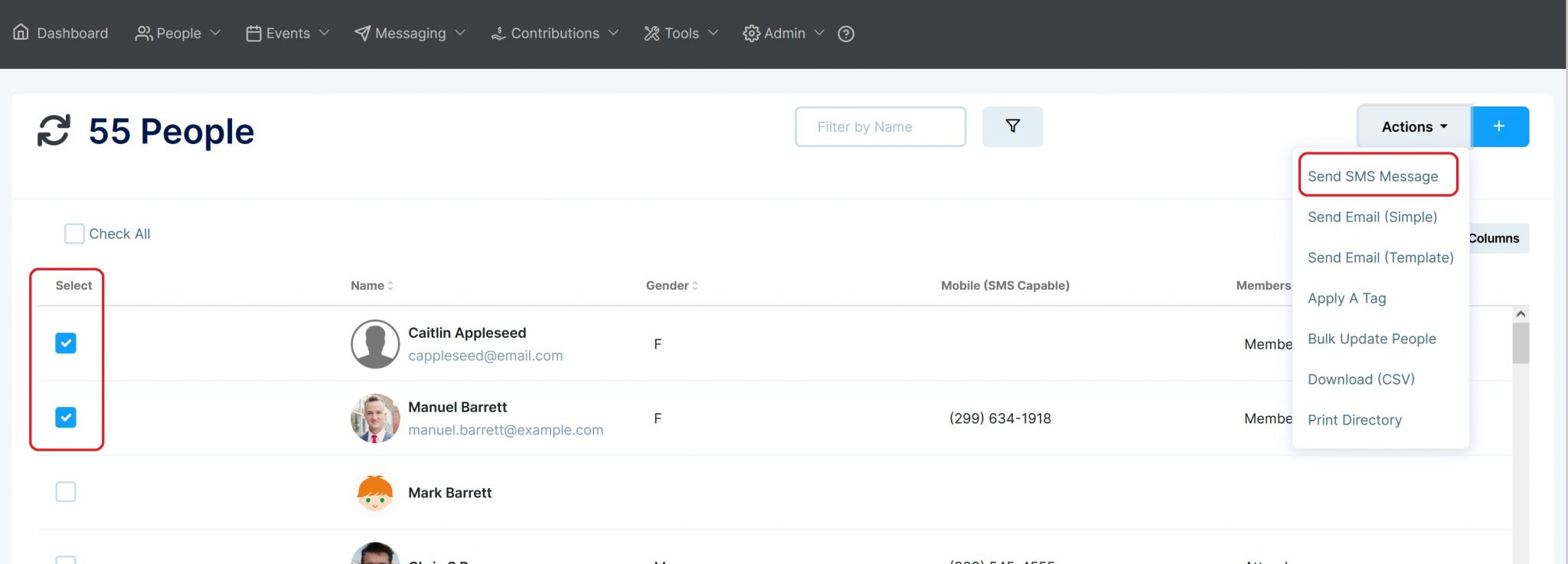Click the Contributions hand icon
Viewport: 1568px width, 564px height.
click(x=498, y=33)
